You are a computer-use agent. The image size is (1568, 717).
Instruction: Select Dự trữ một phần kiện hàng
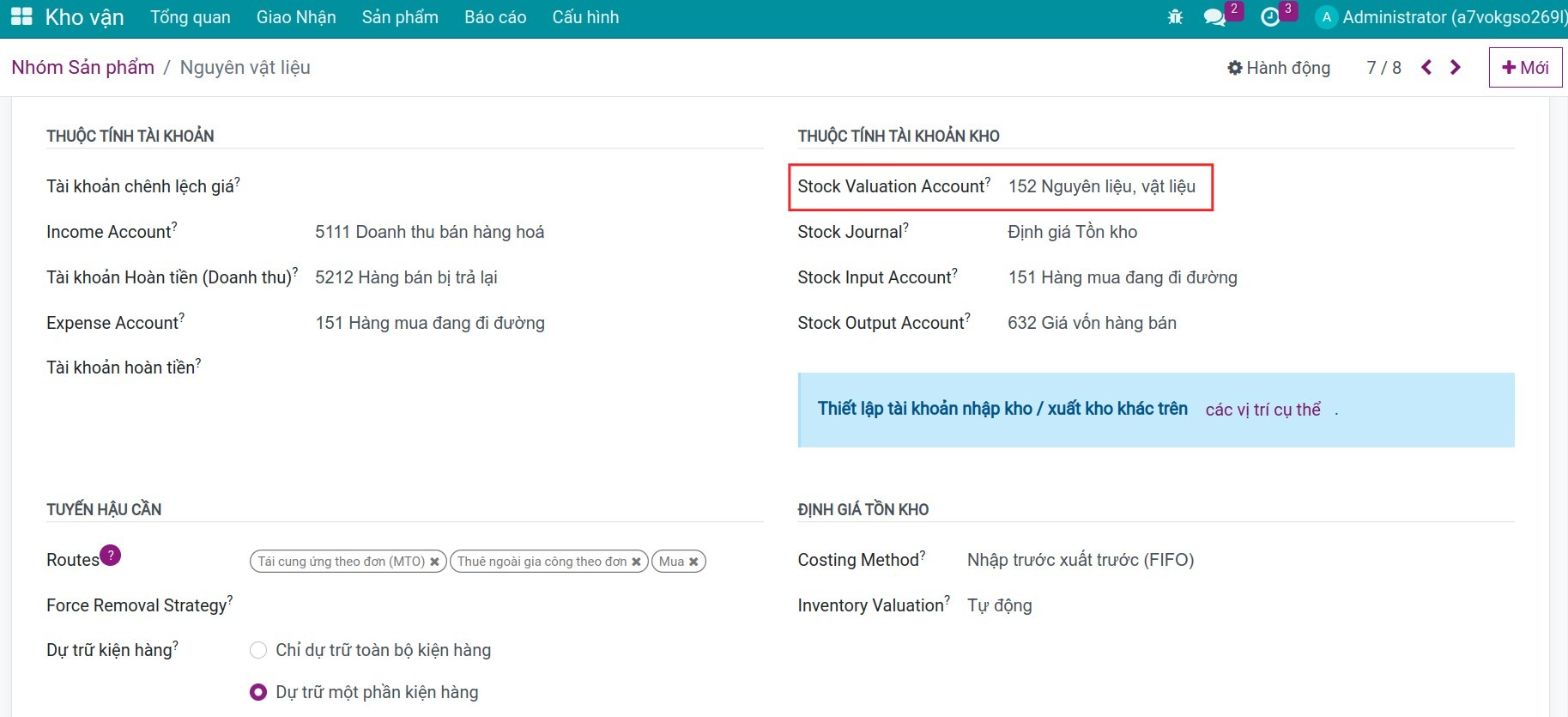click(x=257, y=692)
